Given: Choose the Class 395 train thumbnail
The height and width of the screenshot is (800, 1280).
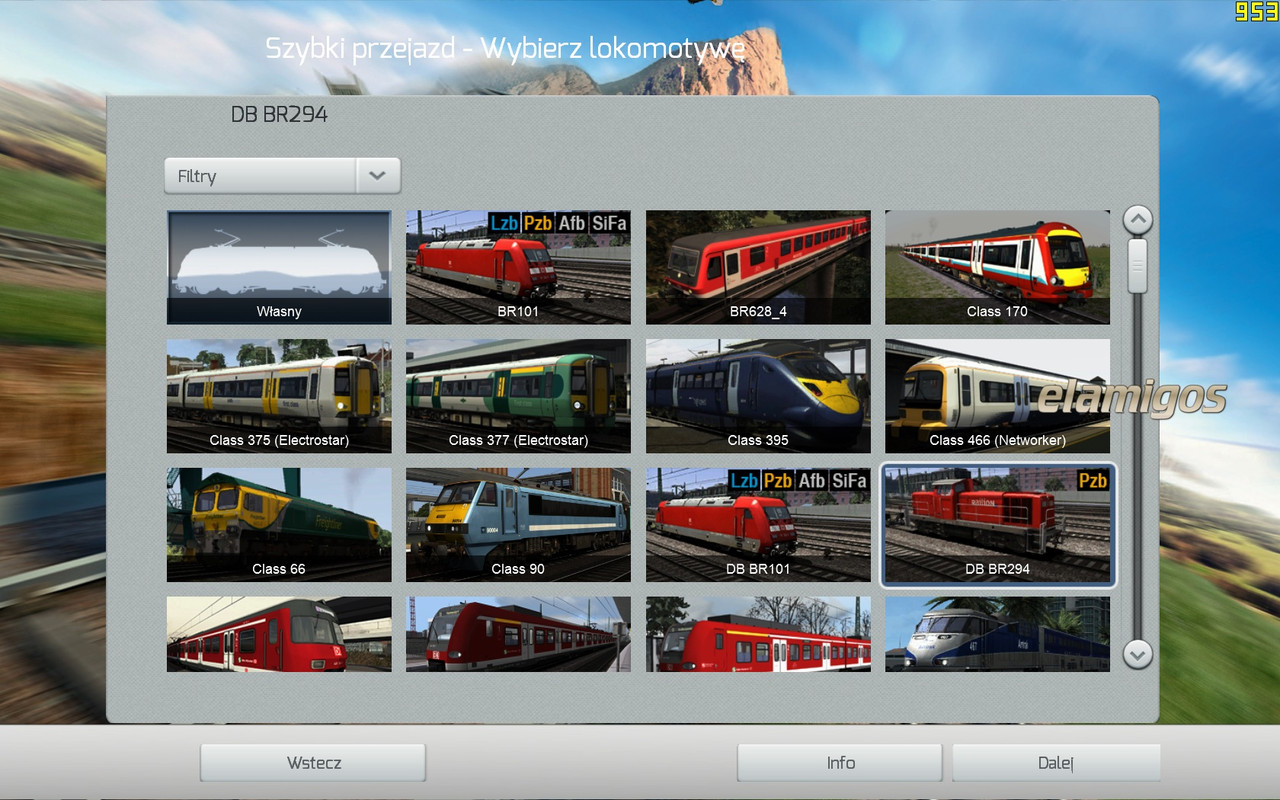Looking at the screenshot, I should (758, 396).
